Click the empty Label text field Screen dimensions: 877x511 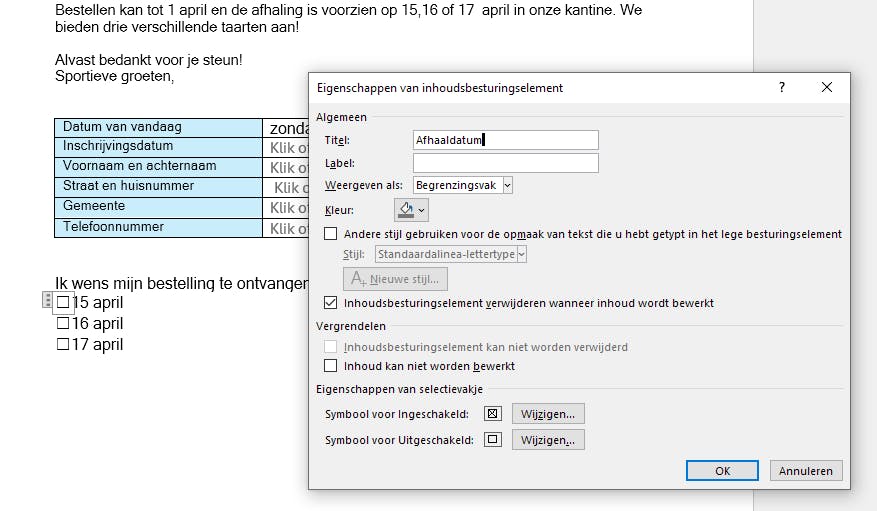tap(505, 163)
